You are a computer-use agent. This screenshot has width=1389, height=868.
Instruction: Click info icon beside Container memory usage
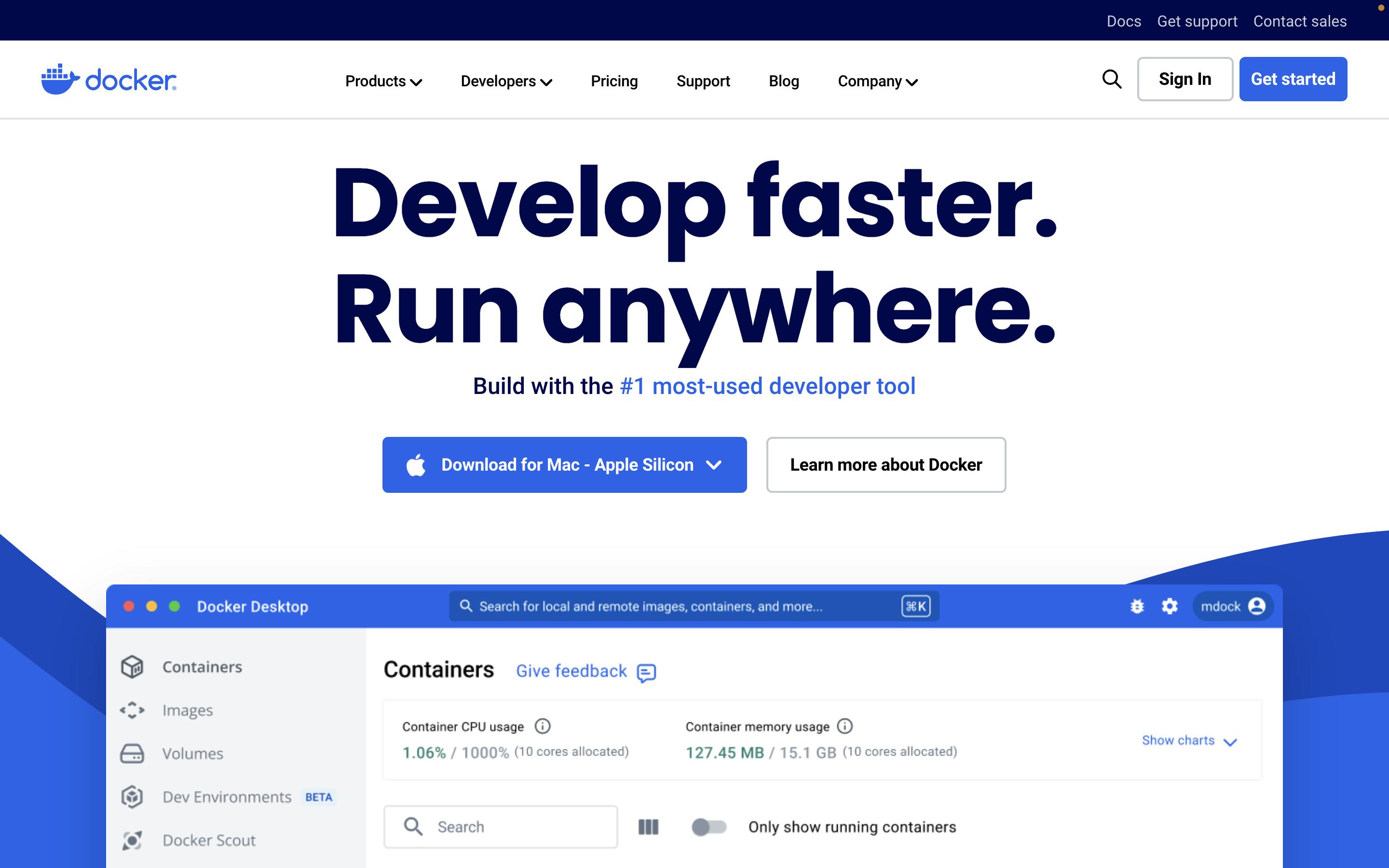(x=845, y=726)
